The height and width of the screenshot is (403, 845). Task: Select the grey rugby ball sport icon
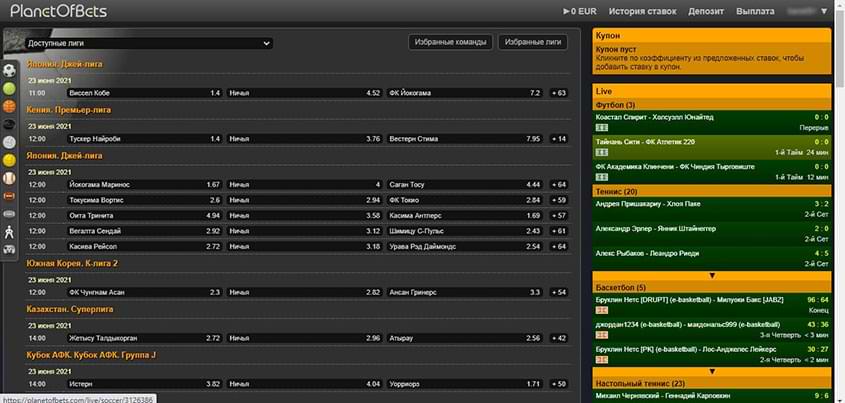point(9,214)
